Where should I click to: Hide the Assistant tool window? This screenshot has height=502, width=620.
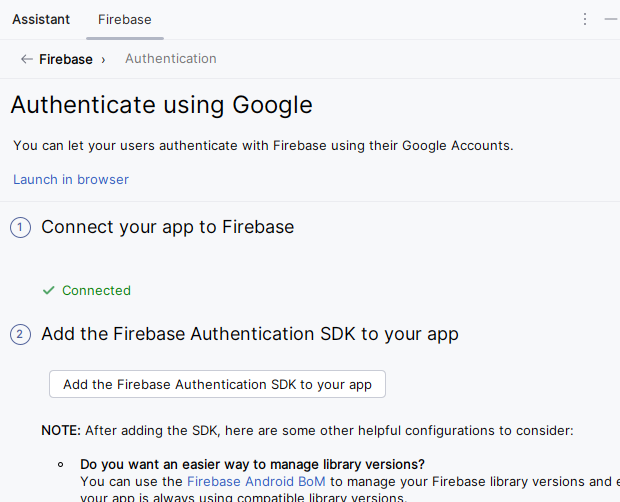pyautogui.click(x=610, y=19)
